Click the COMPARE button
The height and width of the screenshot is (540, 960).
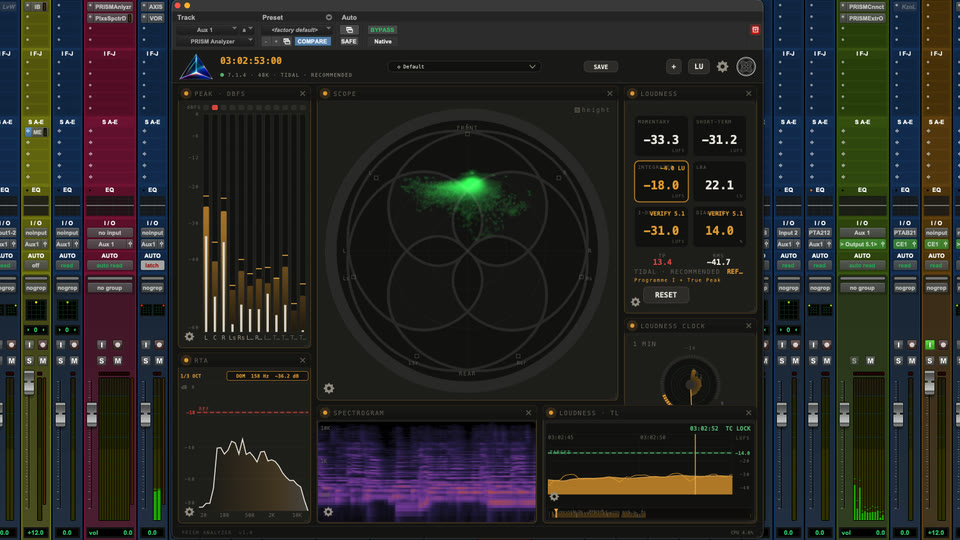point(312,41)
